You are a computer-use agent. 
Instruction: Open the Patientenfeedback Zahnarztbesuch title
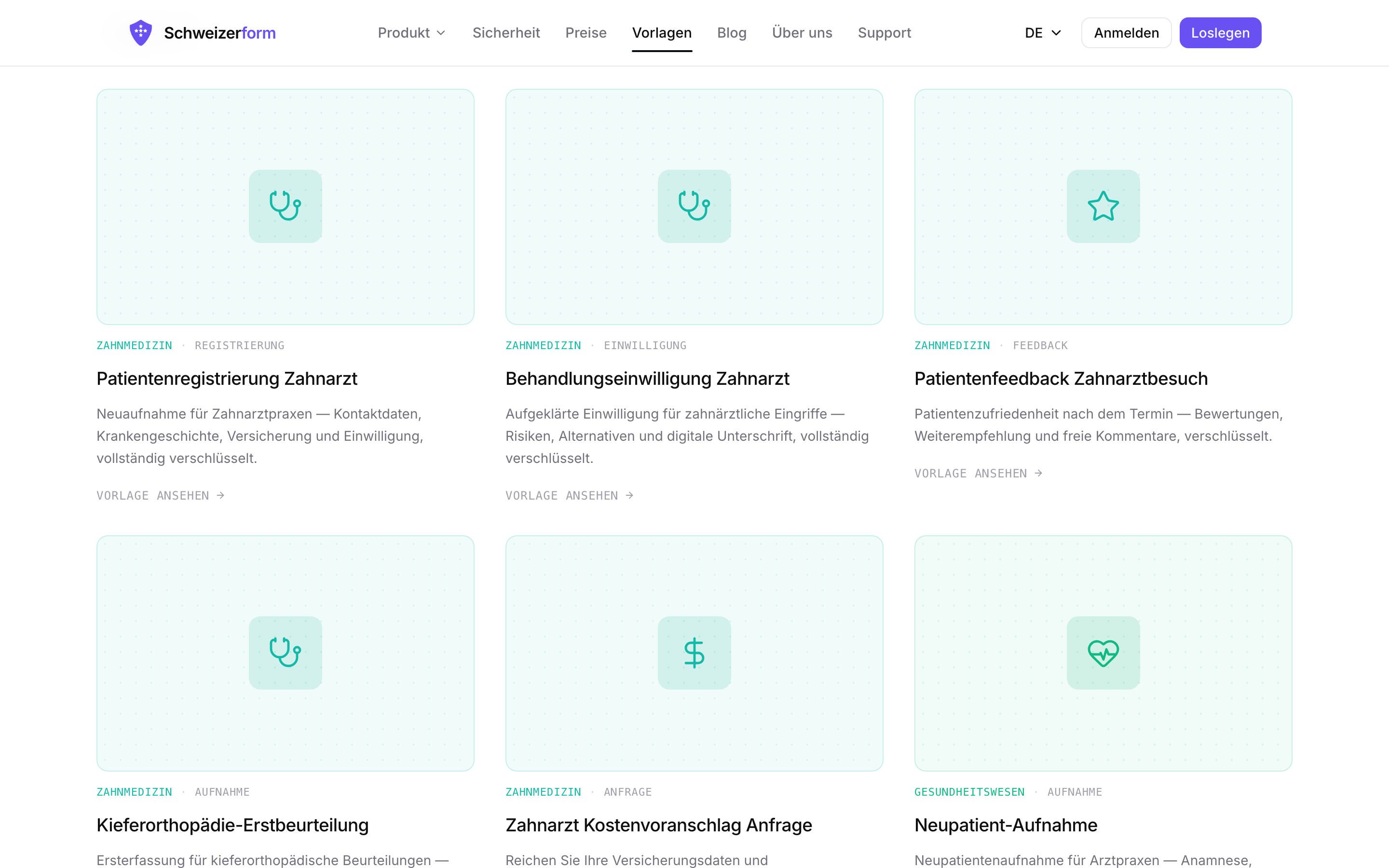(1061, 379)
